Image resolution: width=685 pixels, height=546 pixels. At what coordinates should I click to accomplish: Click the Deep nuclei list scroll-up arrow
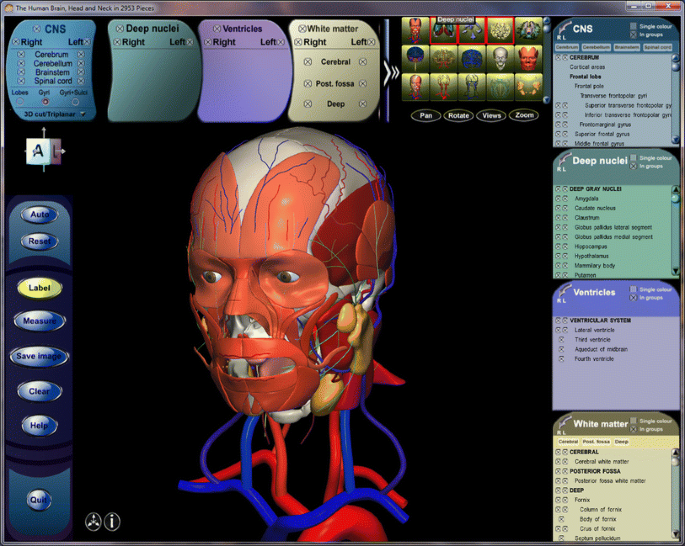[x=675, y=189]
